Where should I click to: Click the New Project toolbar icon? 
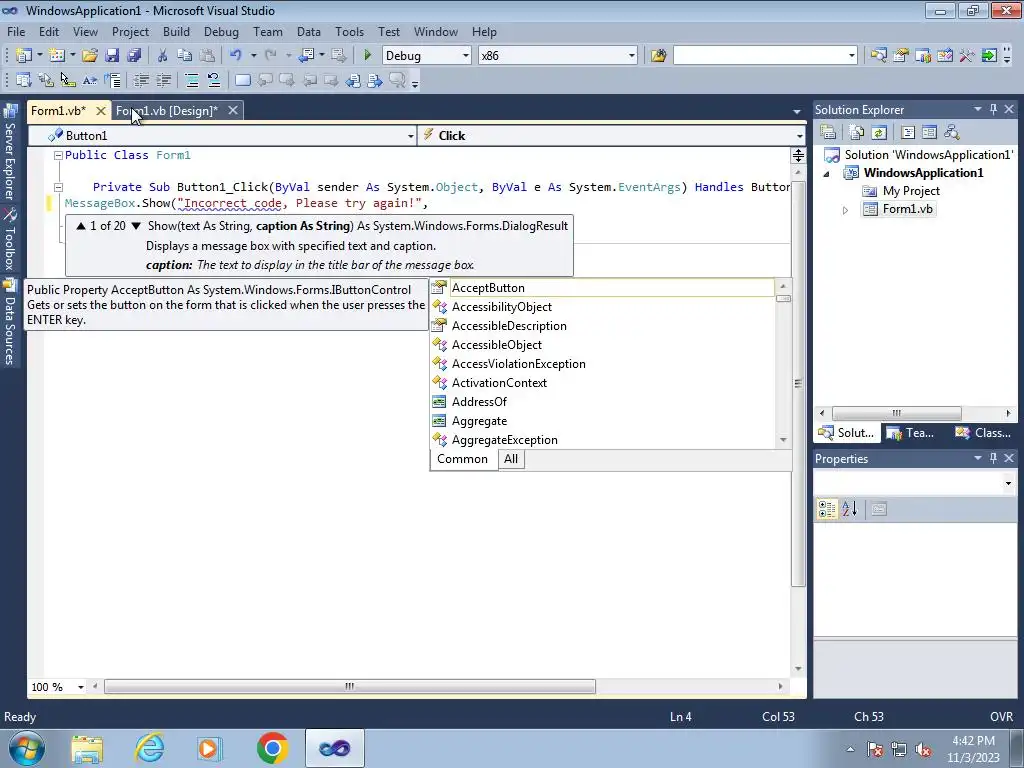[24, 56]
